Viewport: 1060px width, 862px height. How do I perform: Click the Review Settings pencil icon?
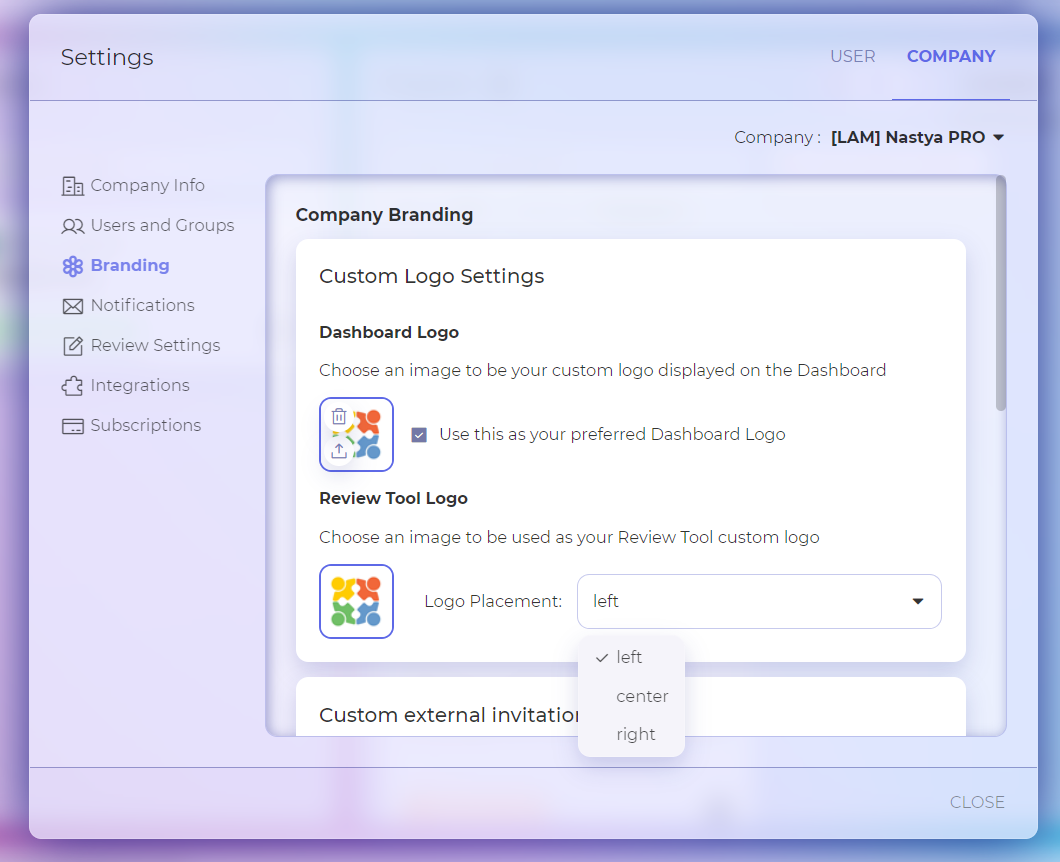pyautogui.click(x=72, y=346)
